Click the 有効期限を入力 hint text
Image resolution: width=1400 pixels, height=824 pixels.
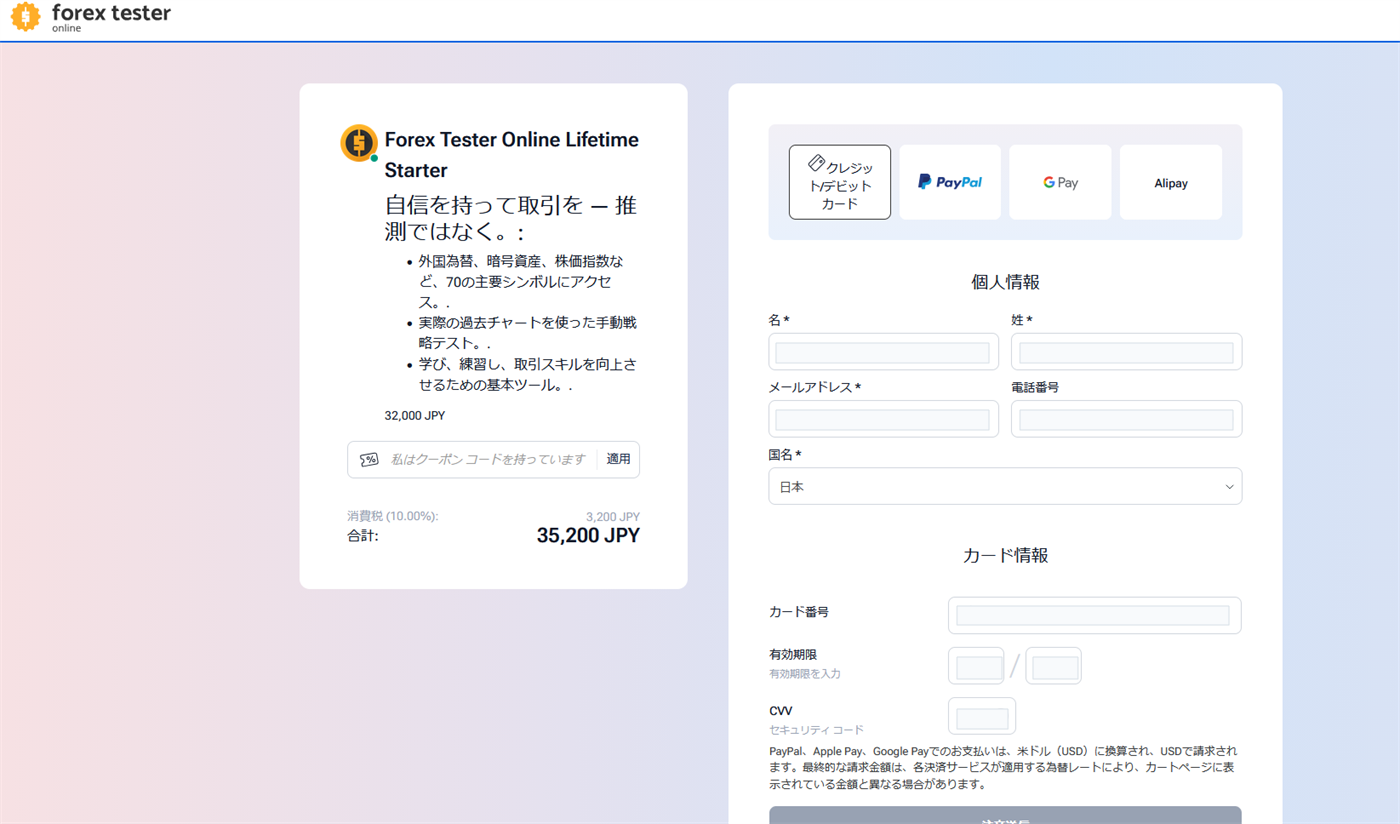[805, 674]
